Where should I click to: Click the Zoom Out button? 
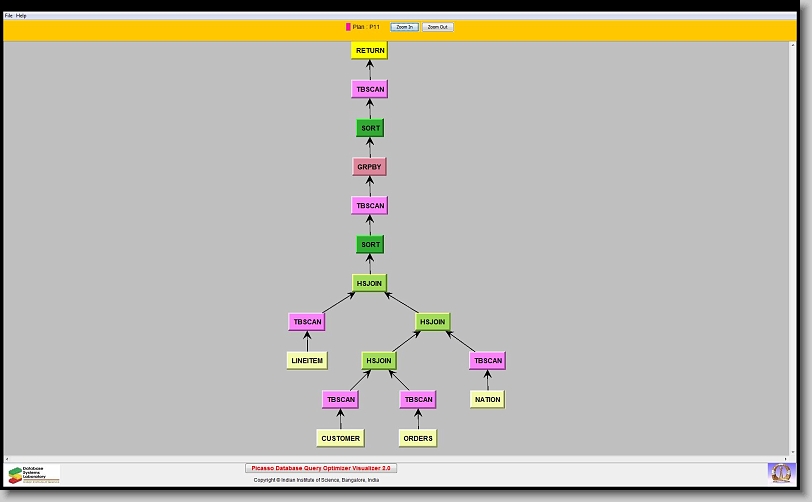(x=437, y=27)
